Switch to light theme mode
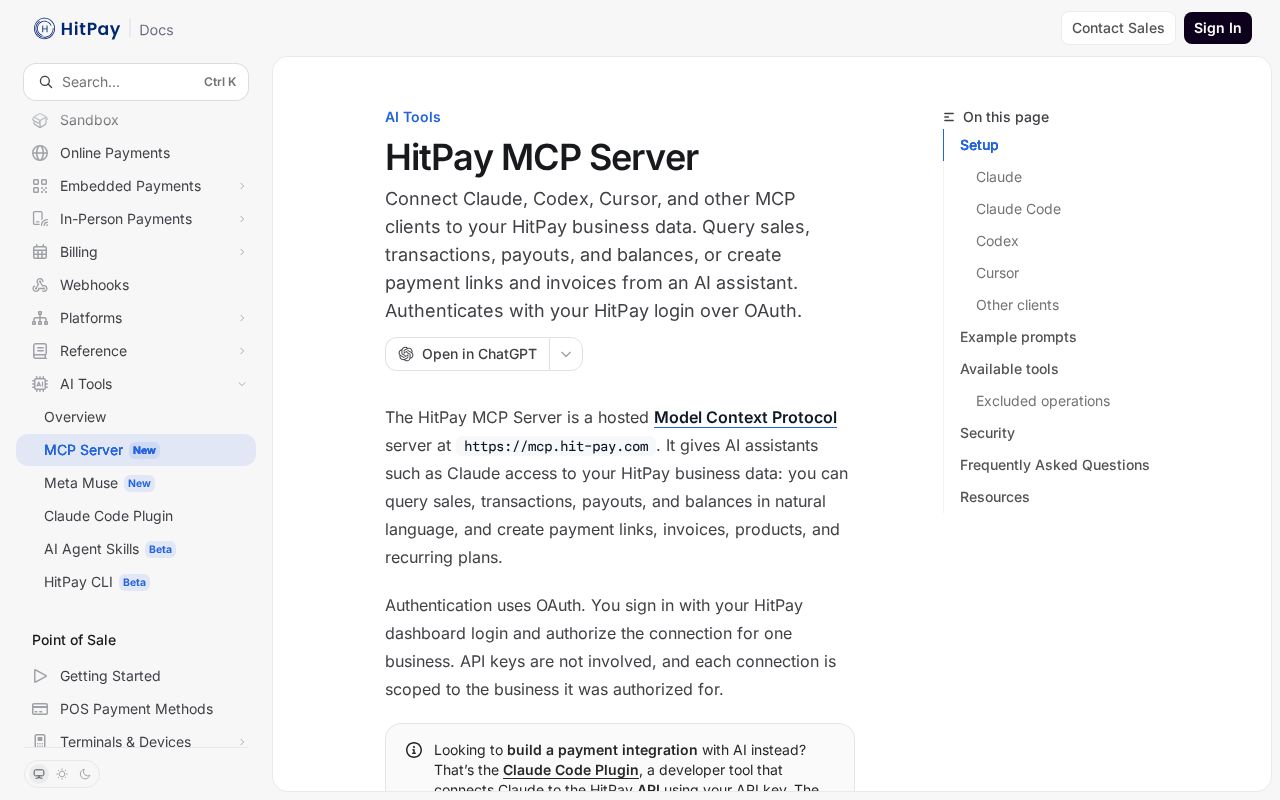This screenshot has width=1280, height=800. pos(62,774)
